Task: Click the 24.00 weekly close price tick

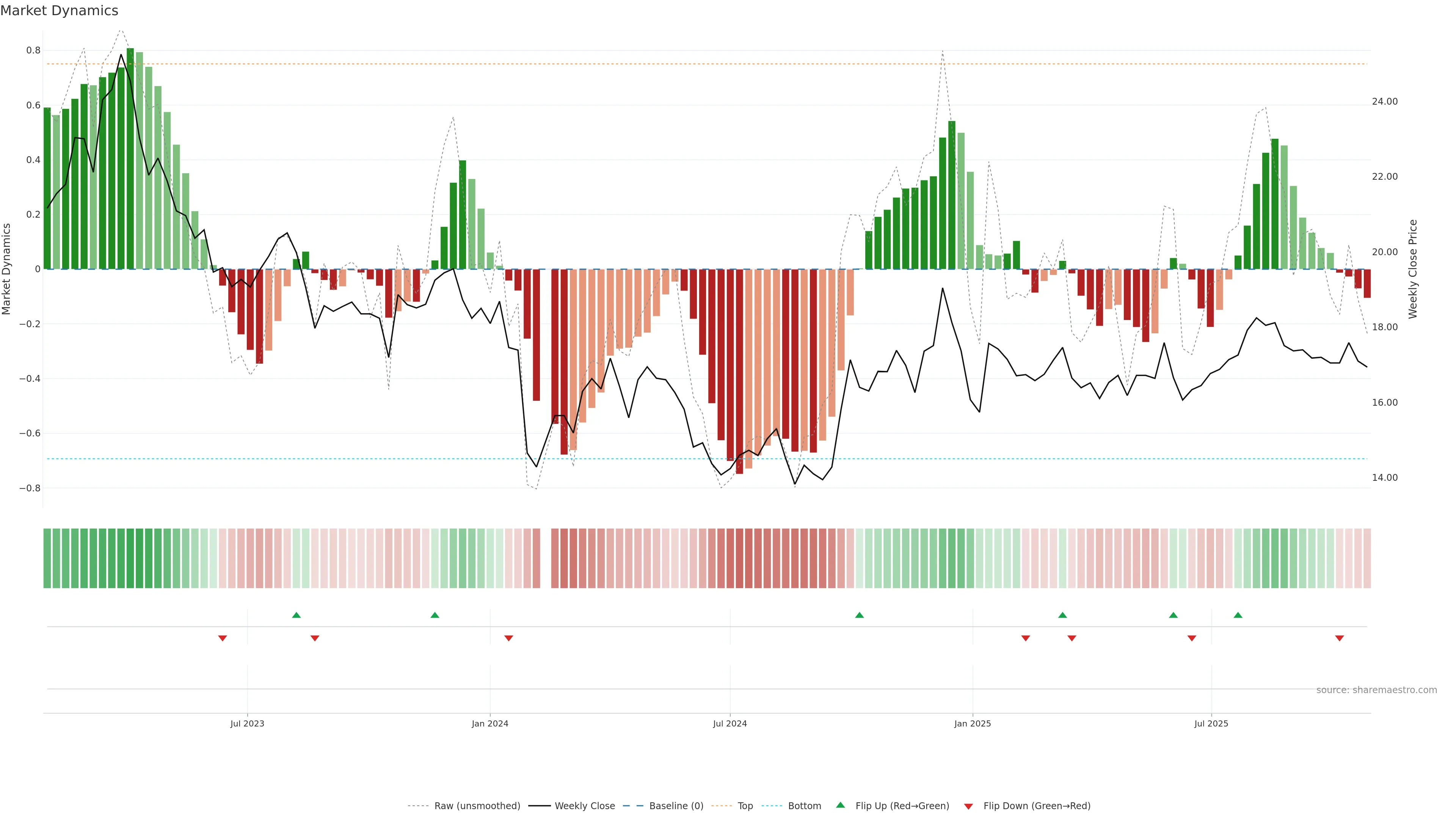Action: tap(1384, 102)
